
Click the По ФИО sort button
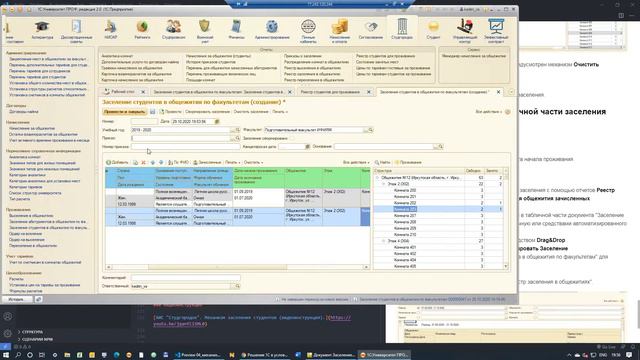tap(178, 162)
